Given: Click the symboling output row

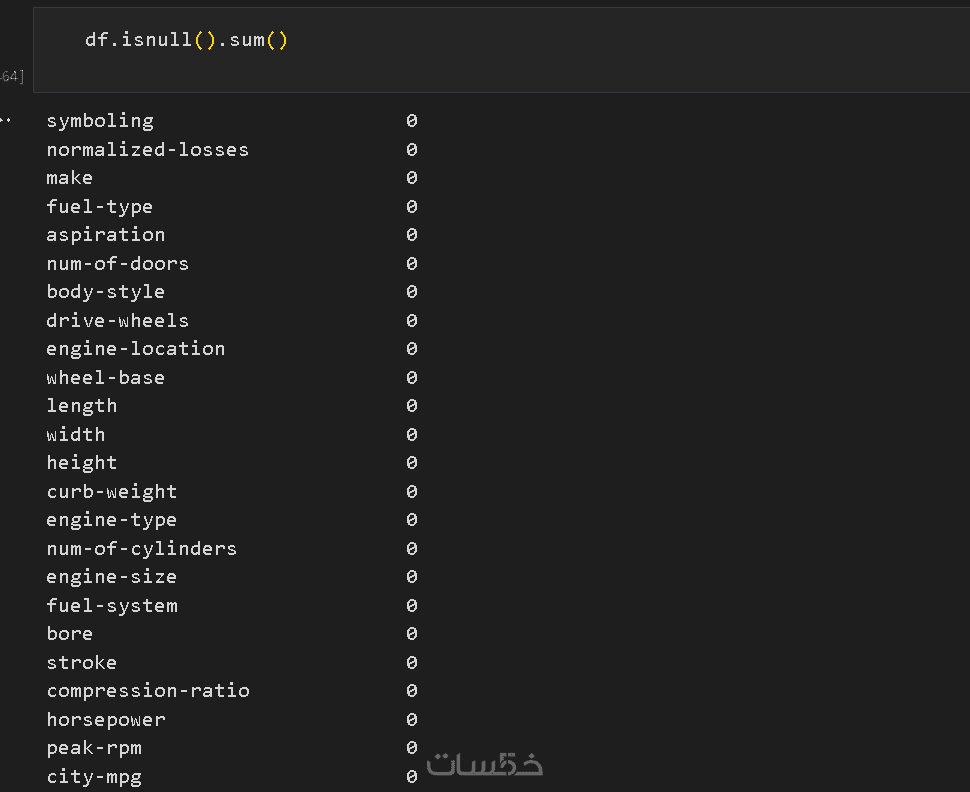Looking at the screenshot, I should 100,121.
